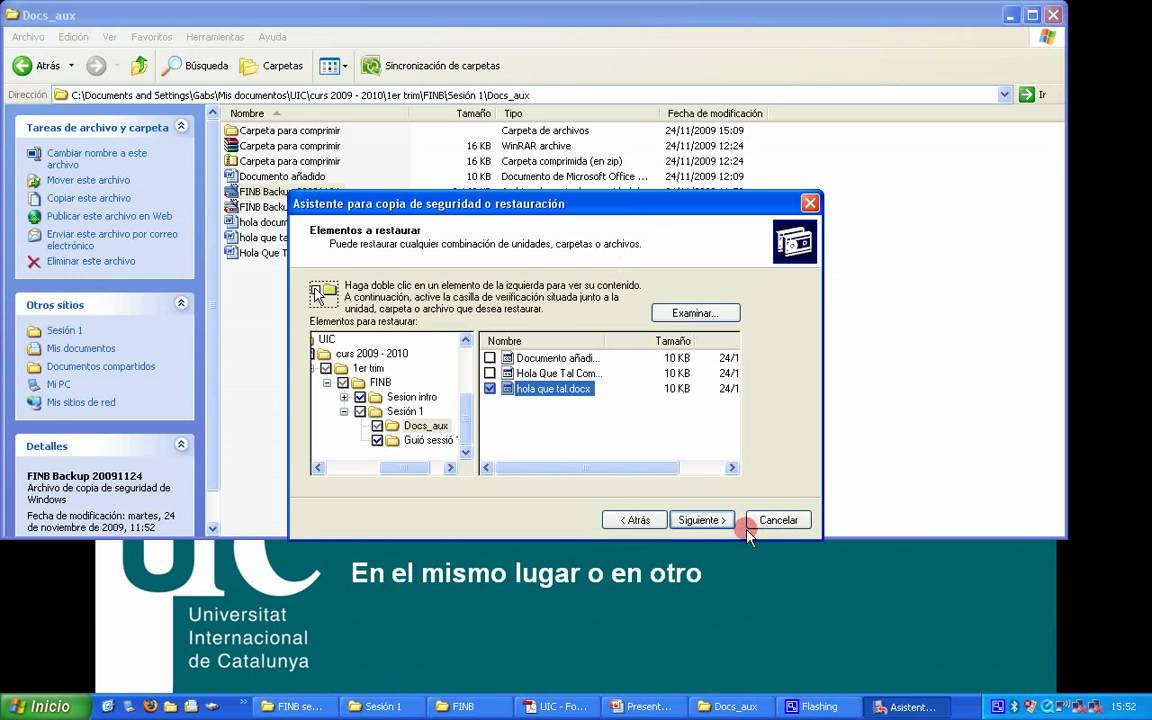The width and height of the screenshot is (1152, 720).
Task: Check the Hola Que Tal Com... checkbox
Action: 490,373
